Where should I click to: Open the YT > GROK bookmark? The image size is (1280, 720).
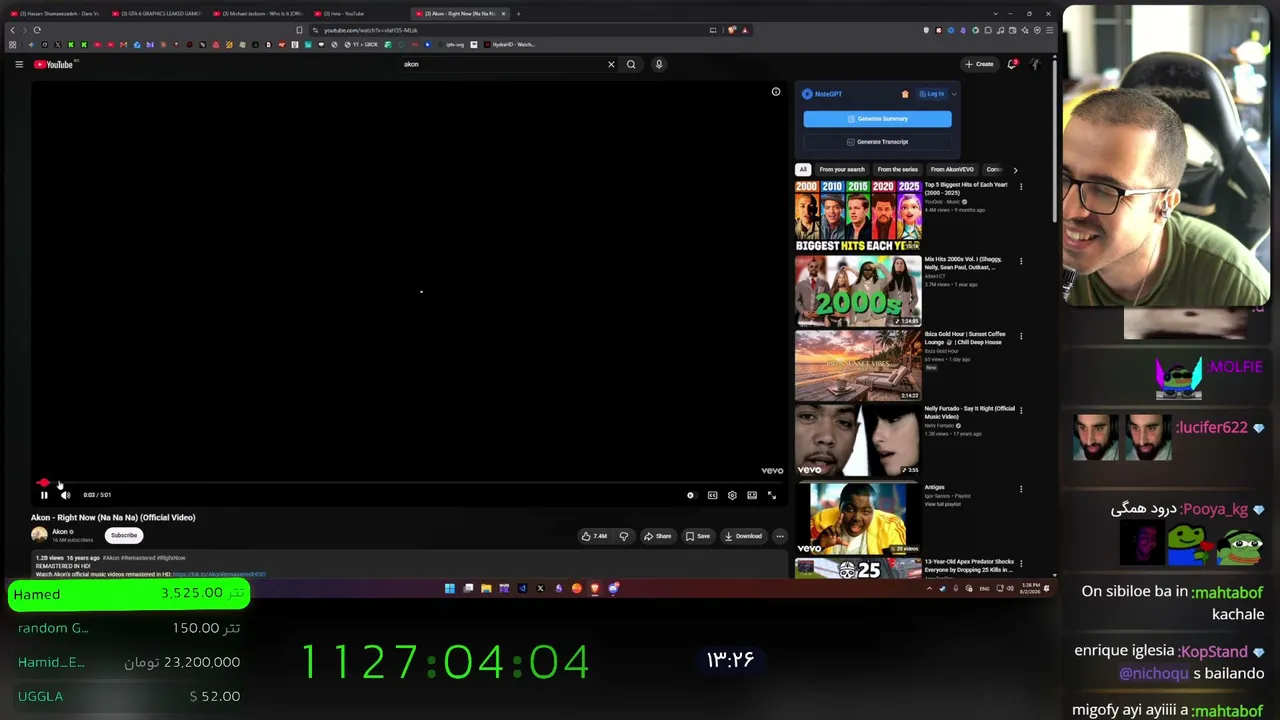[x=362, y=45]
